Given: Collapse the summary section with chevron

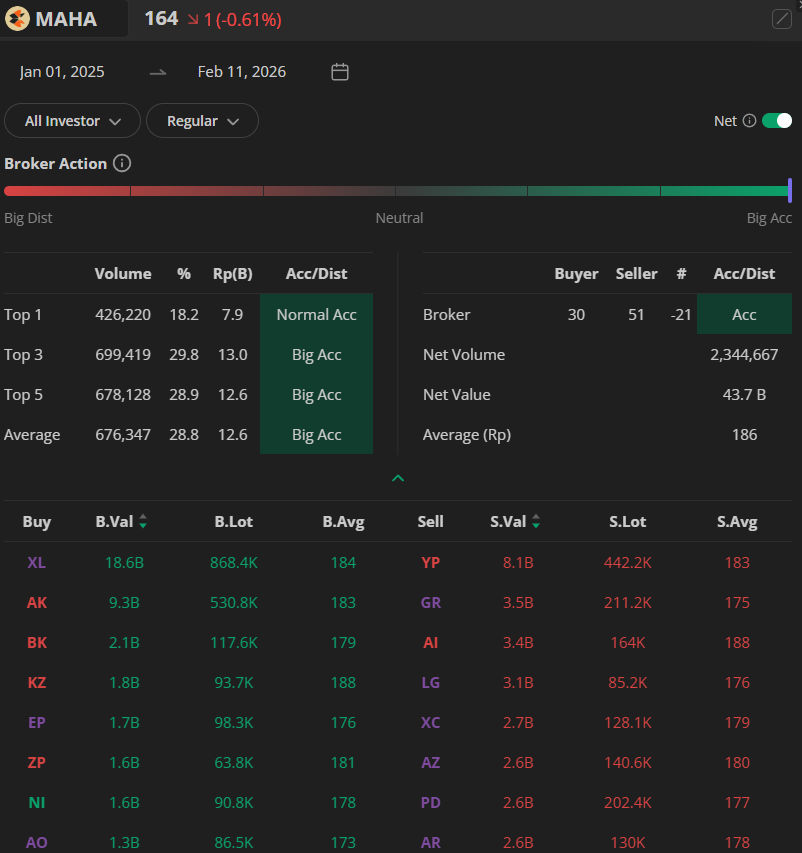Looking at the screenshot, I should point(398,478).
